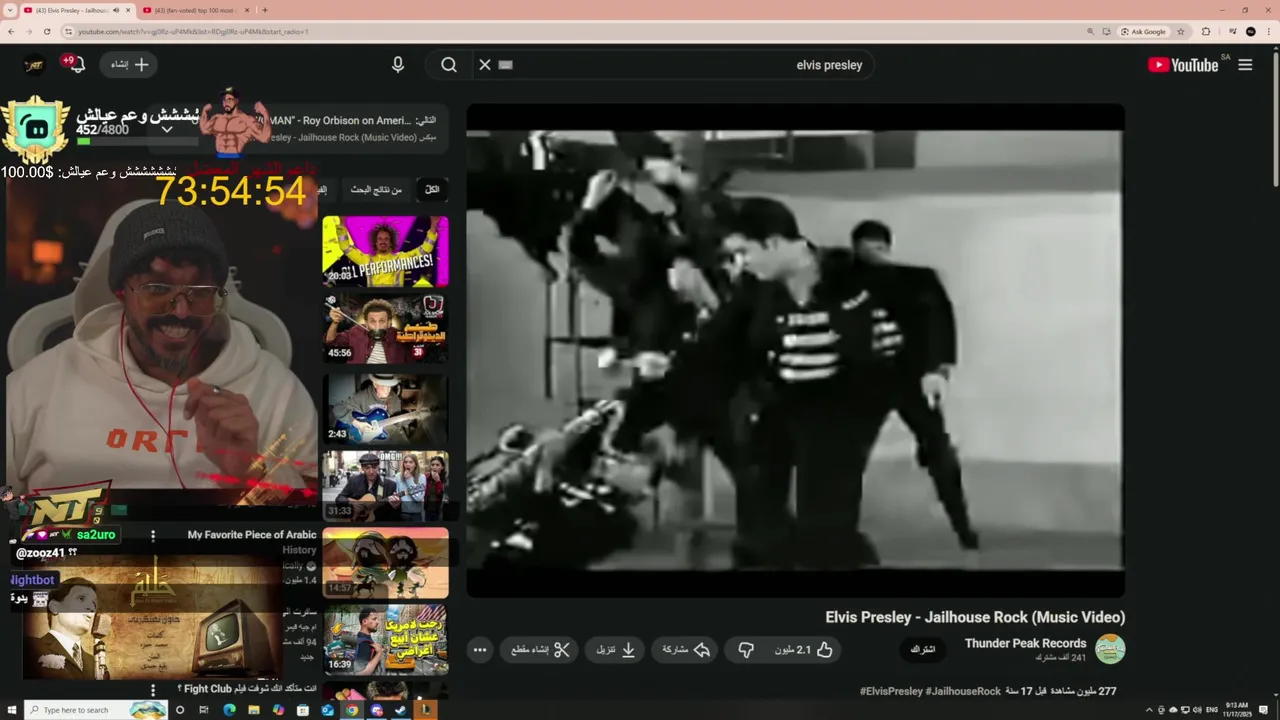Open the 31:33 street guitar thumbnail
Image resolution: width=1280 pixels, height=720 pixels.
click(385, 486)
